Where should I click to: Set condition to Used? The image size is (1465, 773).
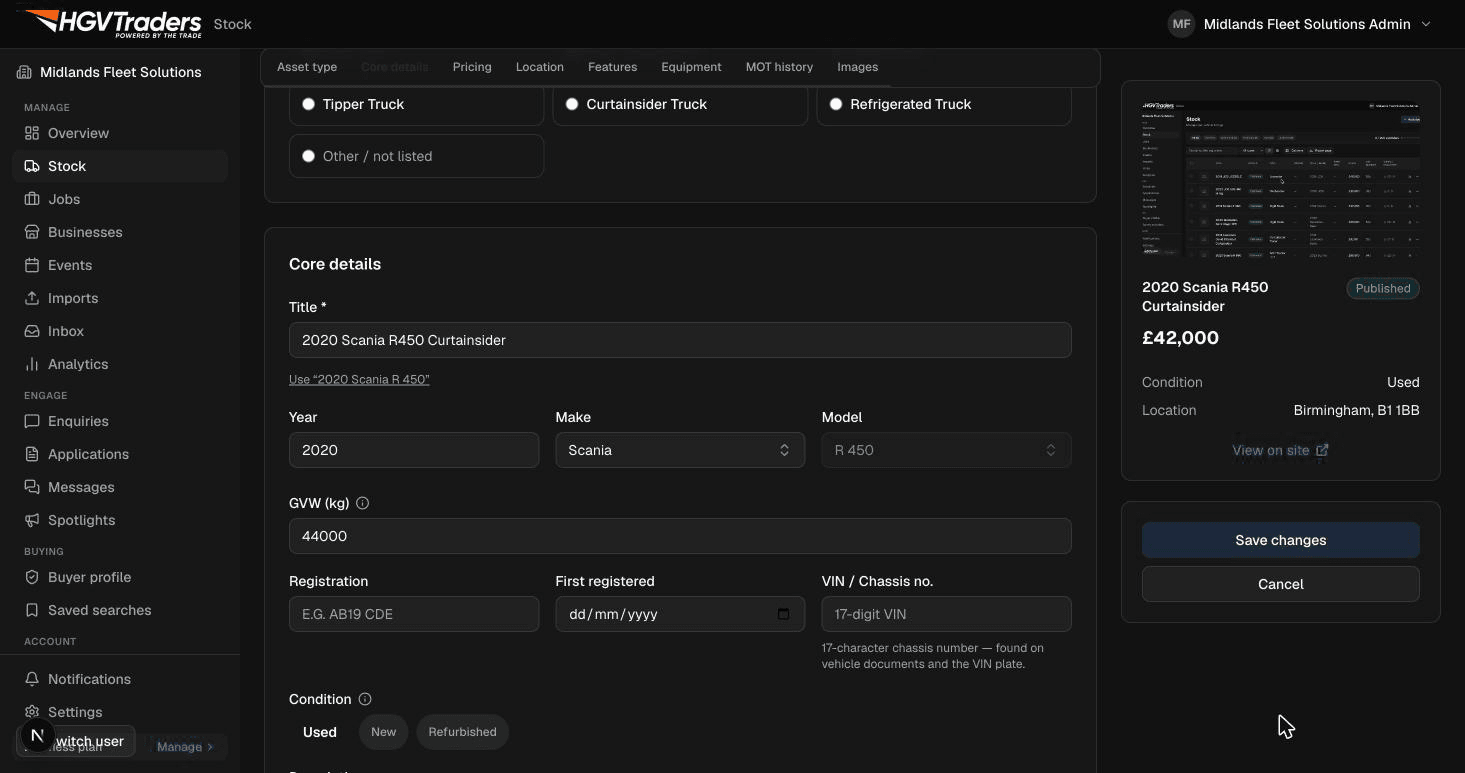pyautogui.click(x=320, y=732)
